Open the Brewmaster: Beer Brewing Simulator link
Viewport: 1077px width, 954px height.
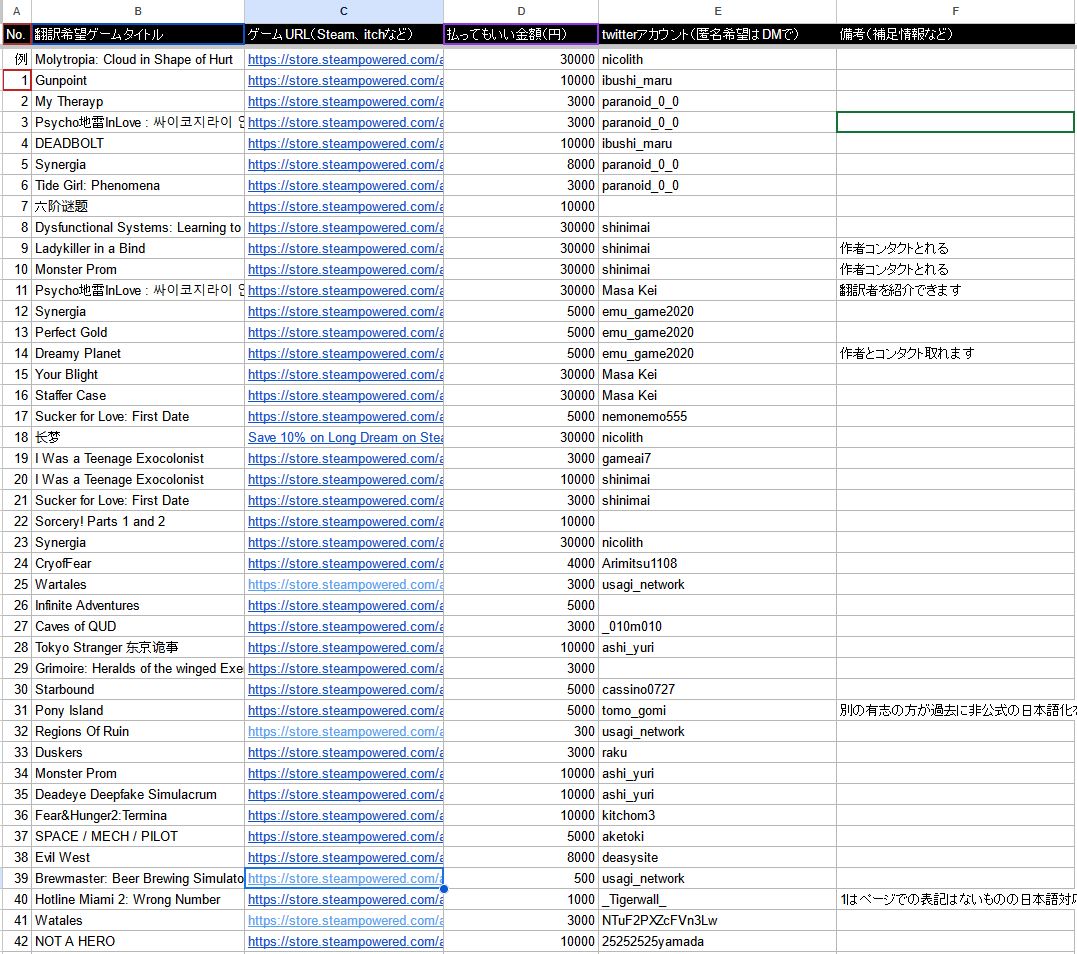pyautogui.click(x=344, y=878)
